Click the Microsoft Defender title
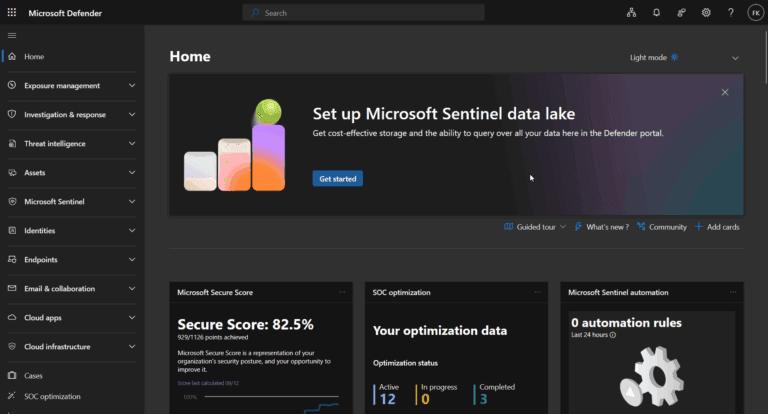This screenshot has width=768, height=414. [65, 13]
